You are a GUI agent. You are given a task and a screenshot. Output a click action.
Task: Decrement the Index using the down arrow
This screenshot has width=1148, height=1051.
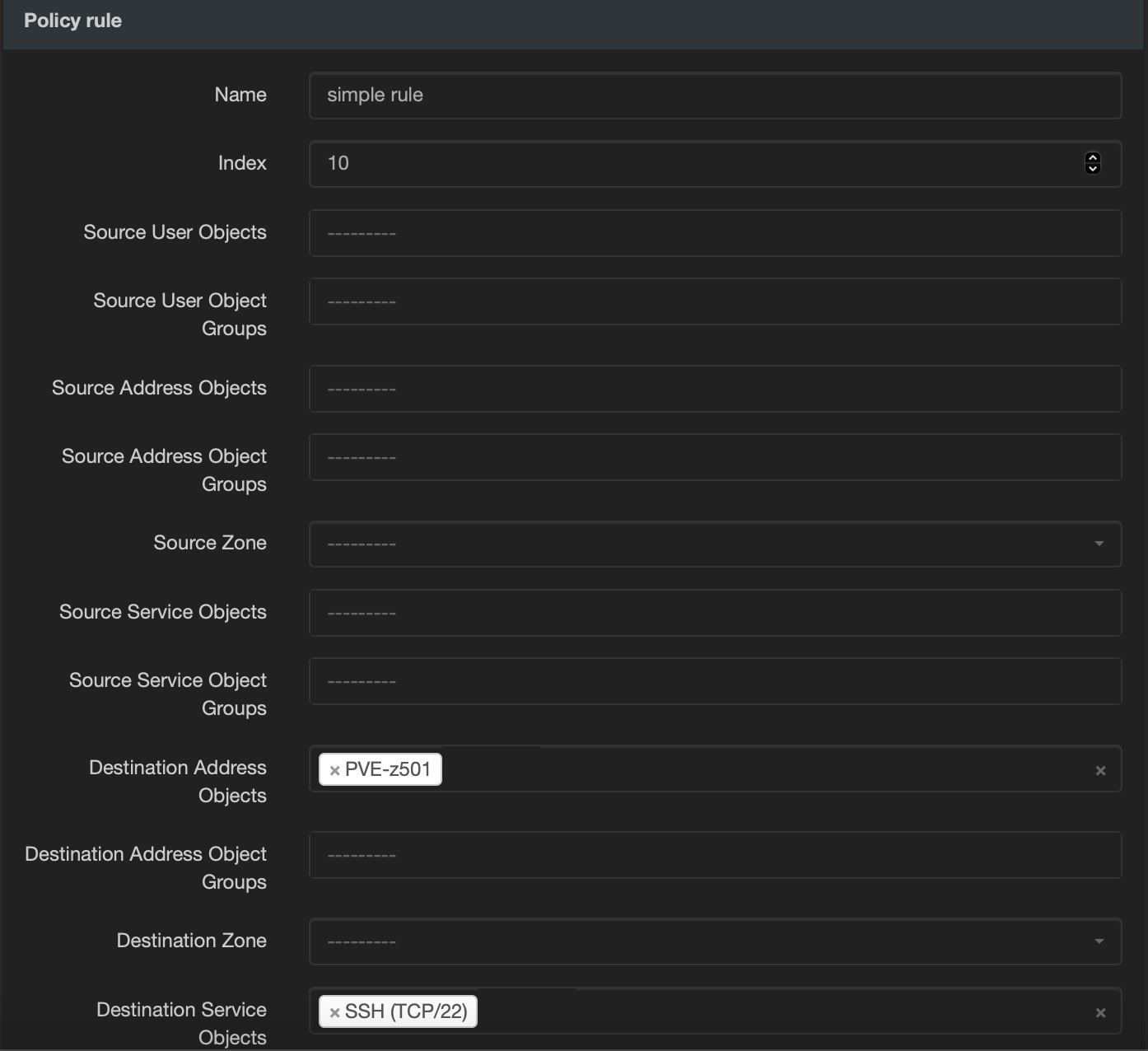pos(1094,168)
